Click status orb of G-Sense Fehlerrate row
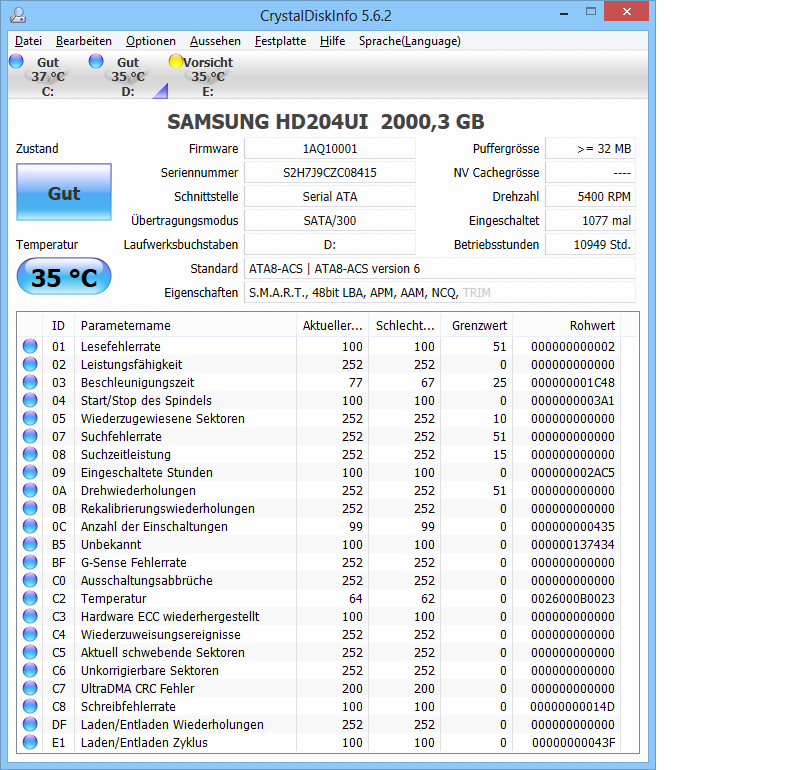 [30, 562]
